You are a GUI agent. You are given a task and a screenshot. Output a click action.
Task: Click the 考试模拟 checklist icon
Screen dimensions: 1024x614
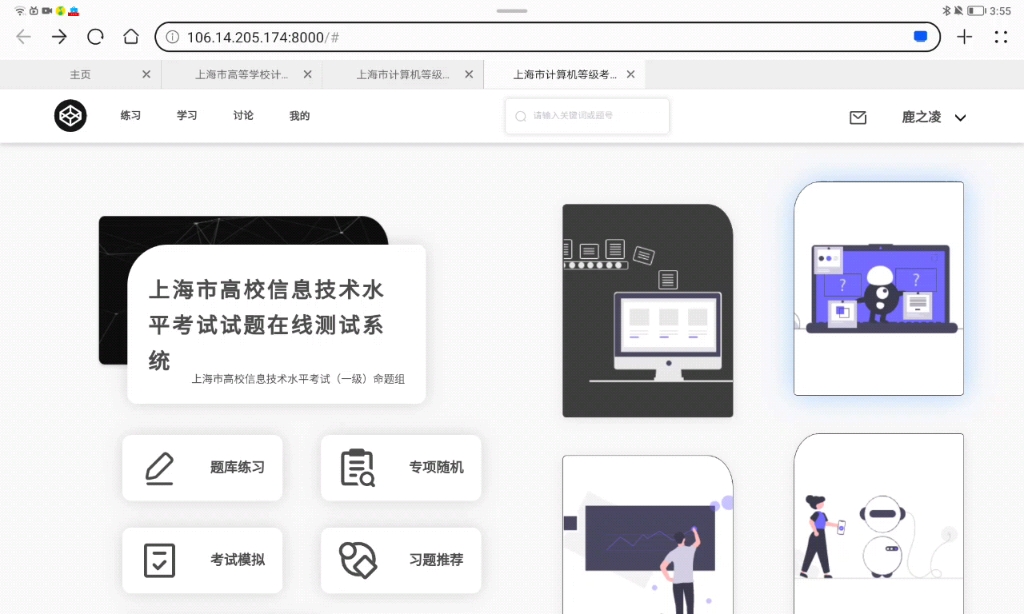pos(158,560)
